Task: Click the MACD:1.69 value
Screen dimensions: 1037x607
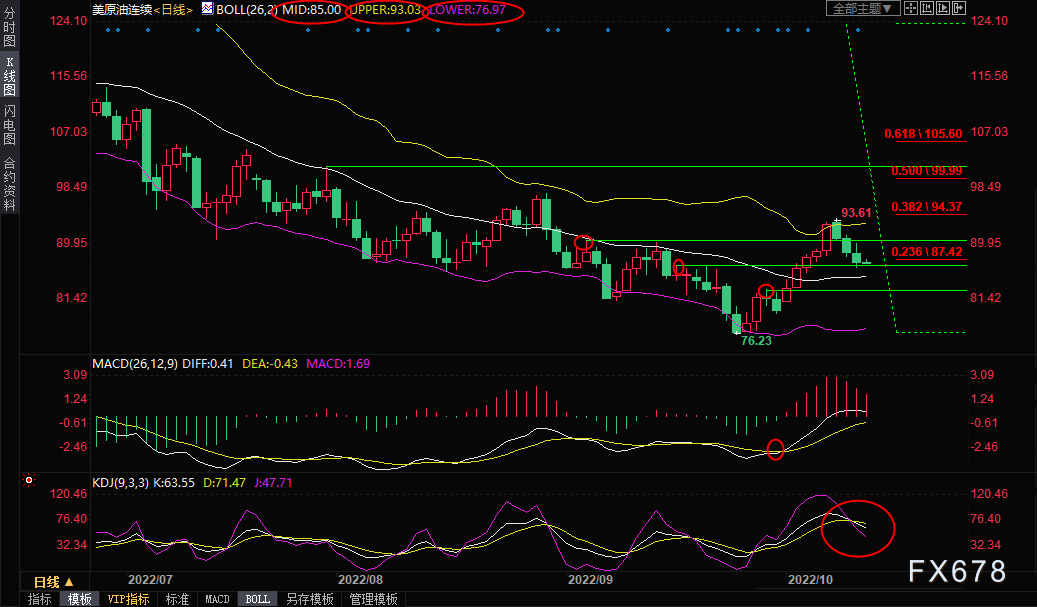Action: pyautogui.click(x=338, y=364)
